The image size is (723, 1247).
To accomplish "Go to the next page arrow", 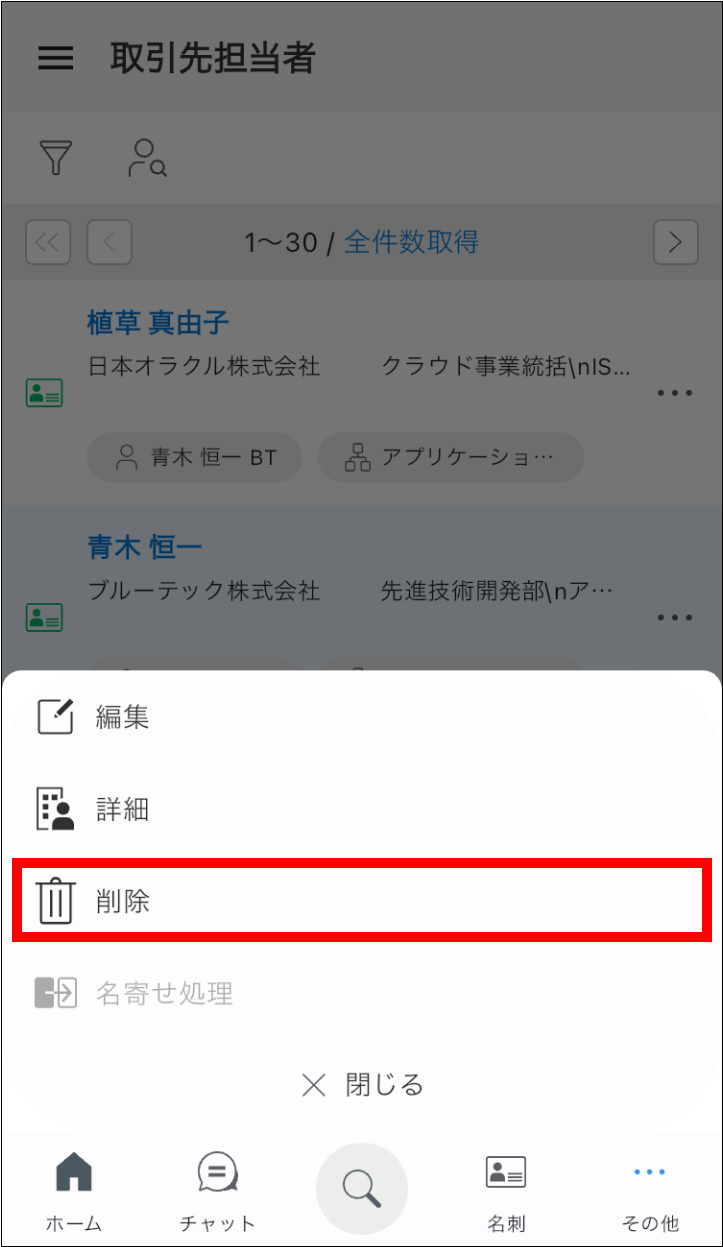I will pos(676,242).
